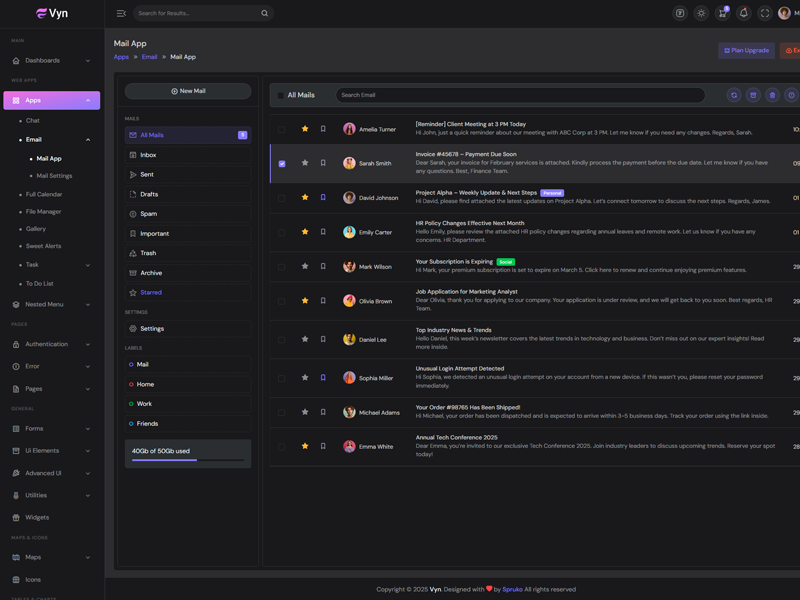Image resolution: width=800 pixels, height=600 pixels.
Task: Open the notifications bell
Action: click(x=743, y=13)
